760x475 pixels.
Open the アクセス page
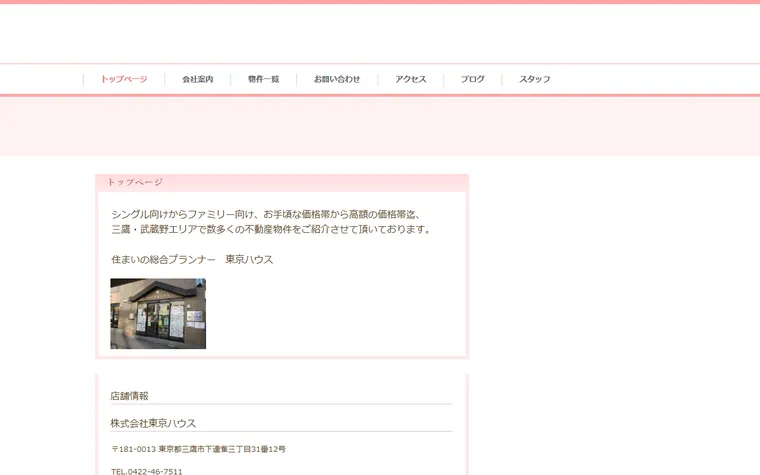[411, 79]
